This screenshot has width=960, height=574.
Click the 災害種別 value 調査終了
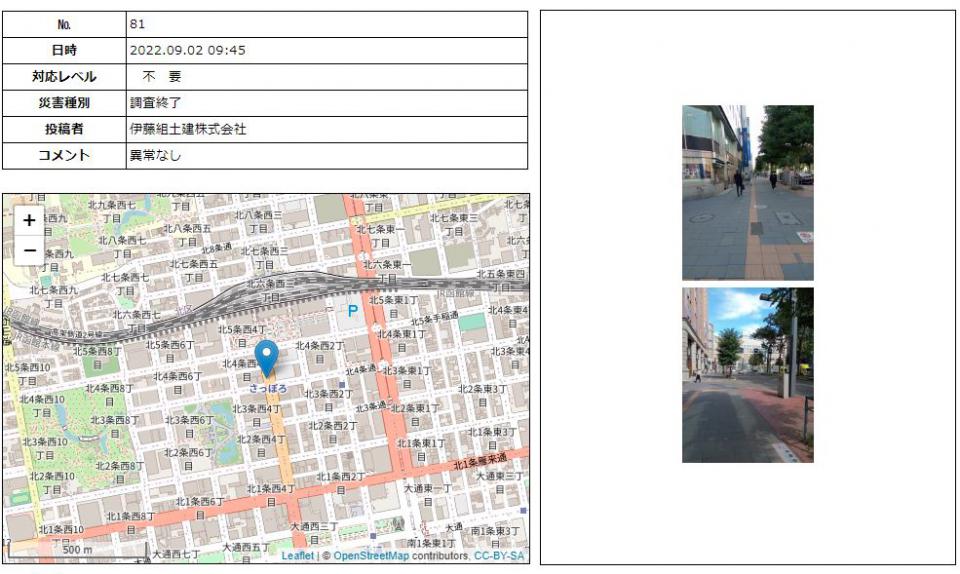pos(155,102)
